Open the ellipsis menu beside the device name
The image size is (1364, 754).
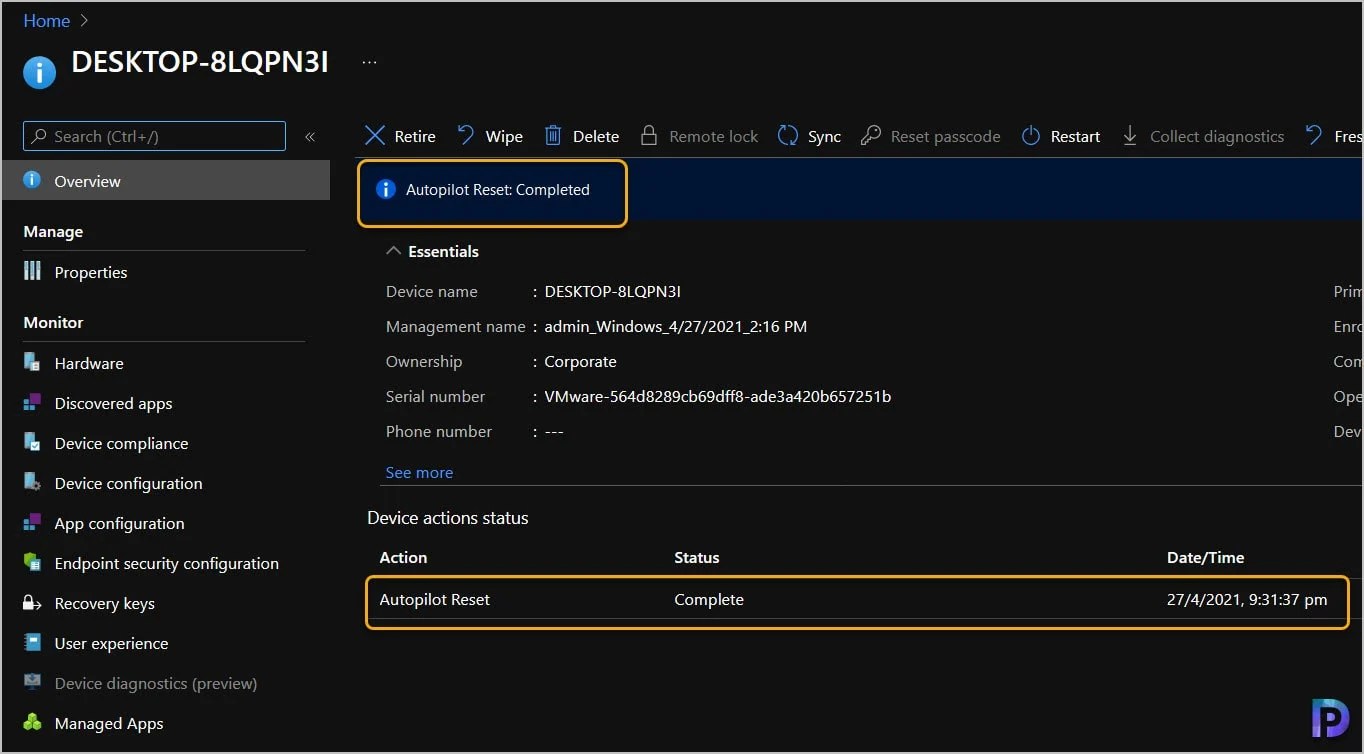pyautogui.click(x=369, y=62)
